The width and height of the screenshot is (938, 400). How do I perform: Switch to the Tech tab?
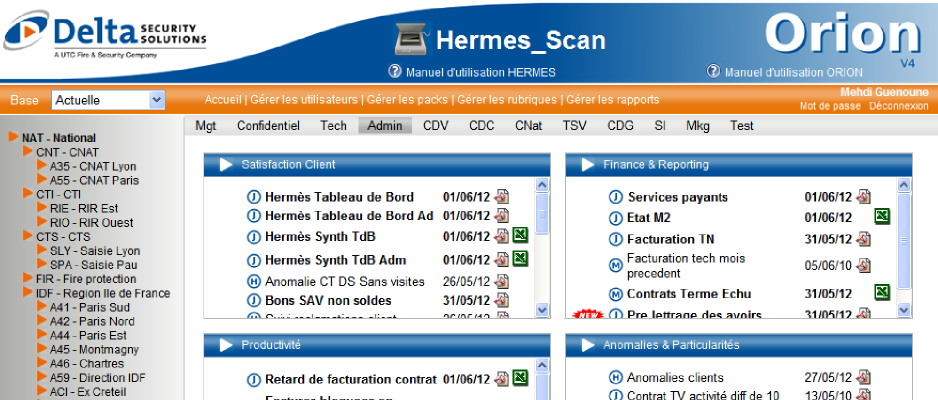tap(333, 126)
